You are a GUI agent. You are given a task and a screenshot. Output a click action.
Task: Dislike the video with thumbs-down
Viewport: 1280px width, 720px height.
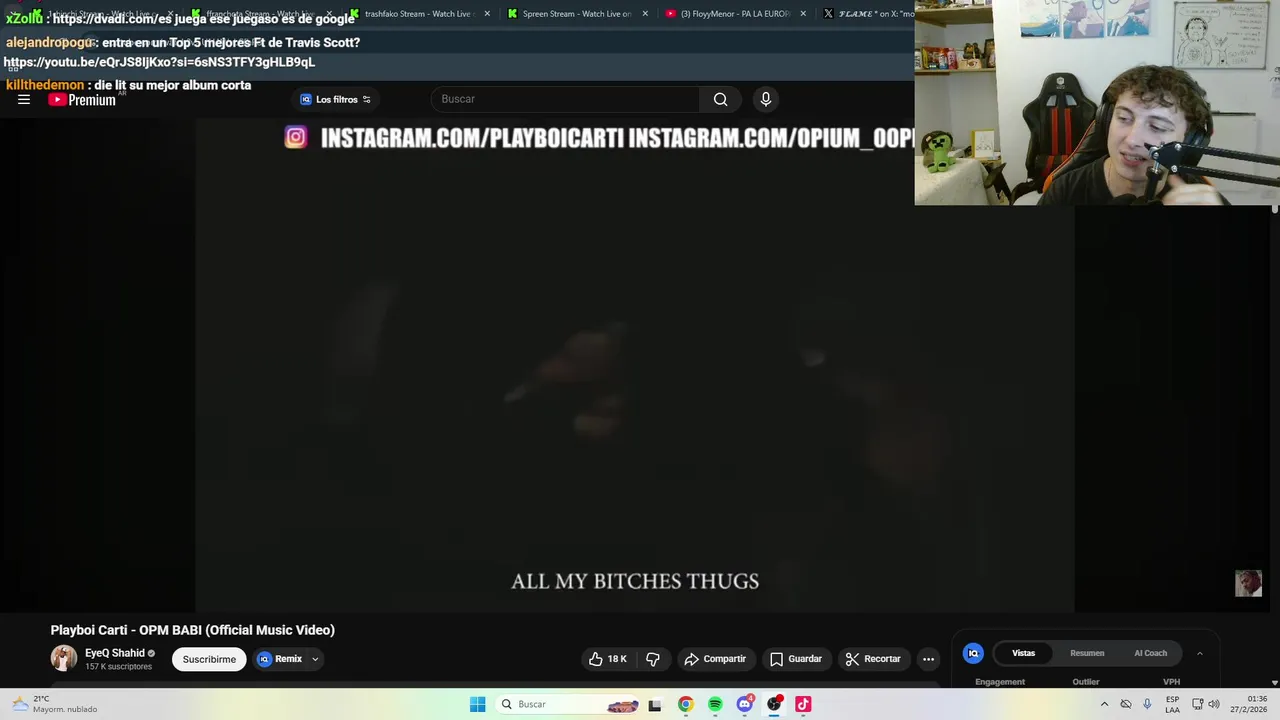click(x=653, y=659)
